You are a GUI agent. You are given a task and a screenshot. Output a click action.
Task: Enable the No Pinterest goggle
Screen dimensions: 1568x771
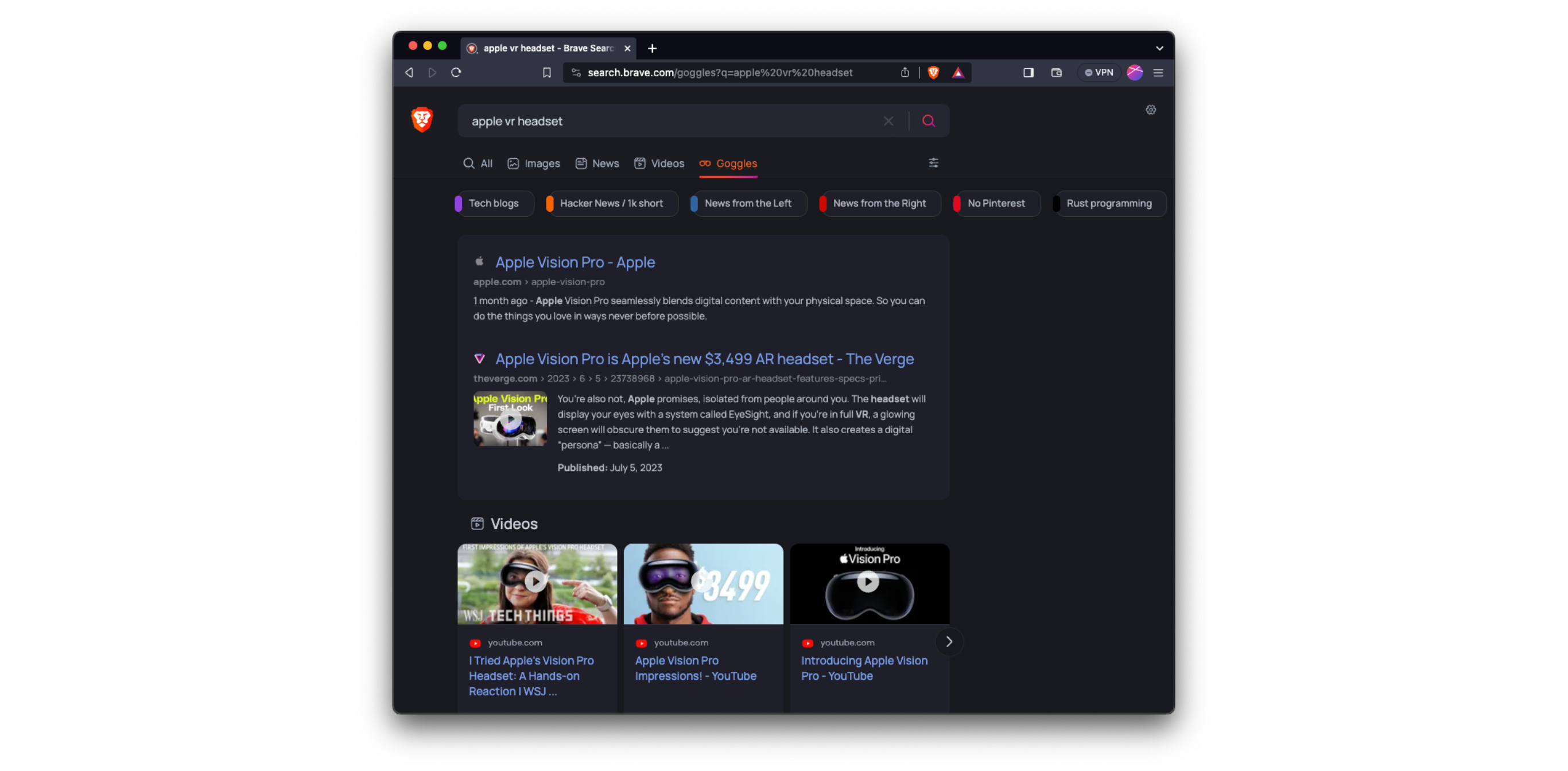coord(996,203)
